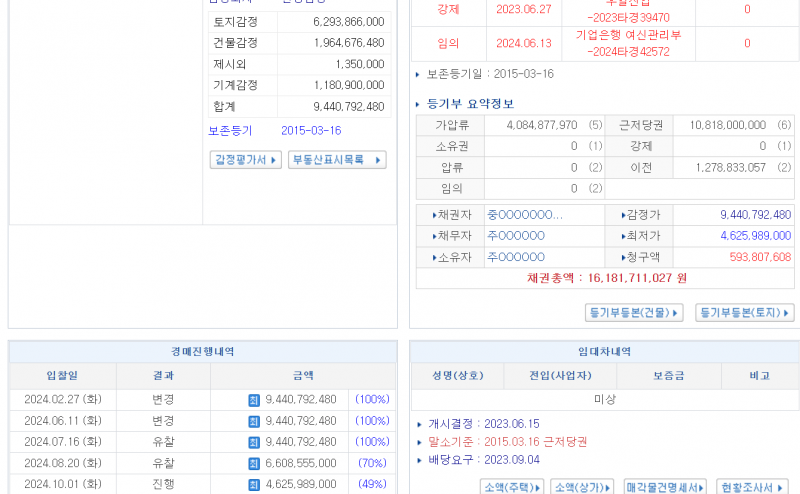Open the 매각물건명세서 sale statement
This screenshot has width=800, height=494.
point(665,487)
